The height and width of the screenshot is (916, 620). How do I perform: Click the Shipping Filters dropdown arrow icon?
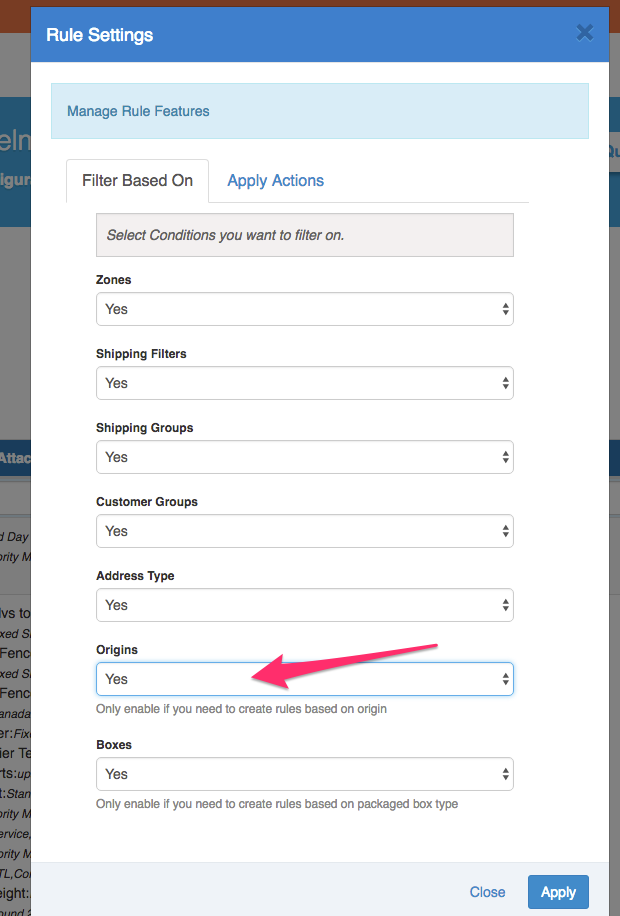point(506,384)
